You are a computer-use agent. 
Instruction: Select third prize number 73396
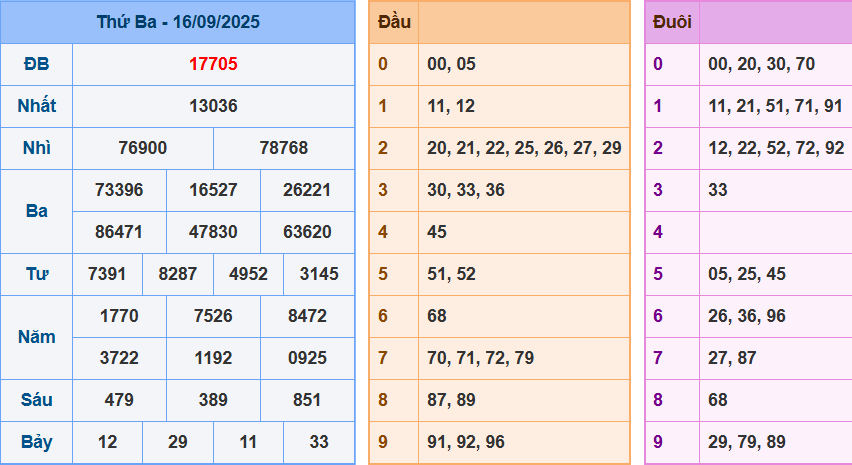[119, 190]
